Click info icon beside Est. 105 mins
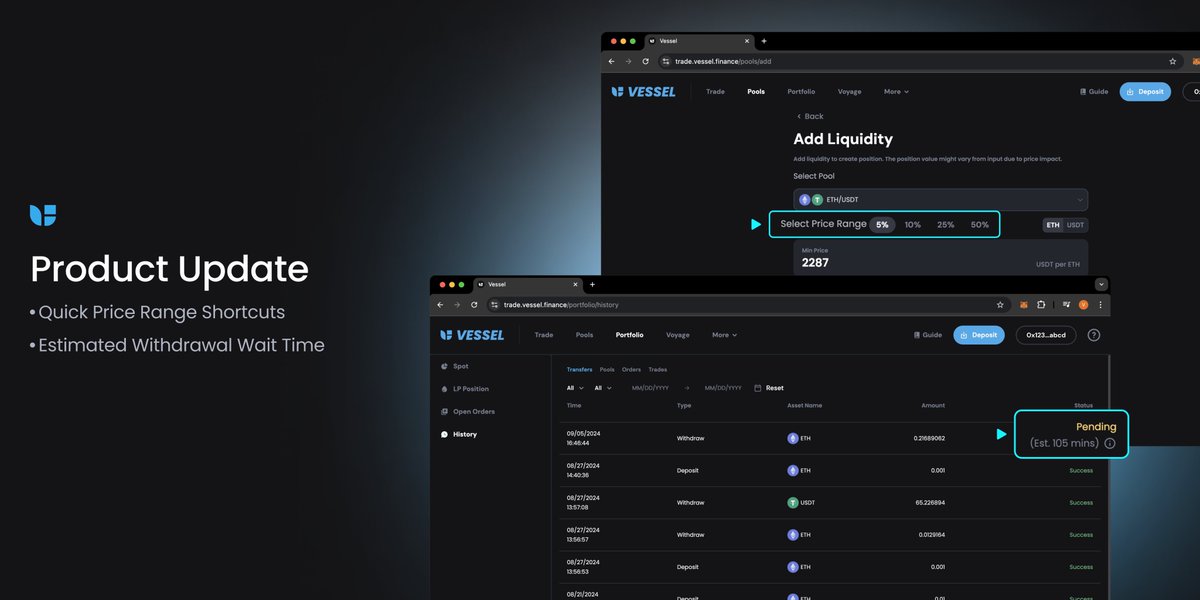The height and width of the screenshot is (600, 1200). 1110,443
